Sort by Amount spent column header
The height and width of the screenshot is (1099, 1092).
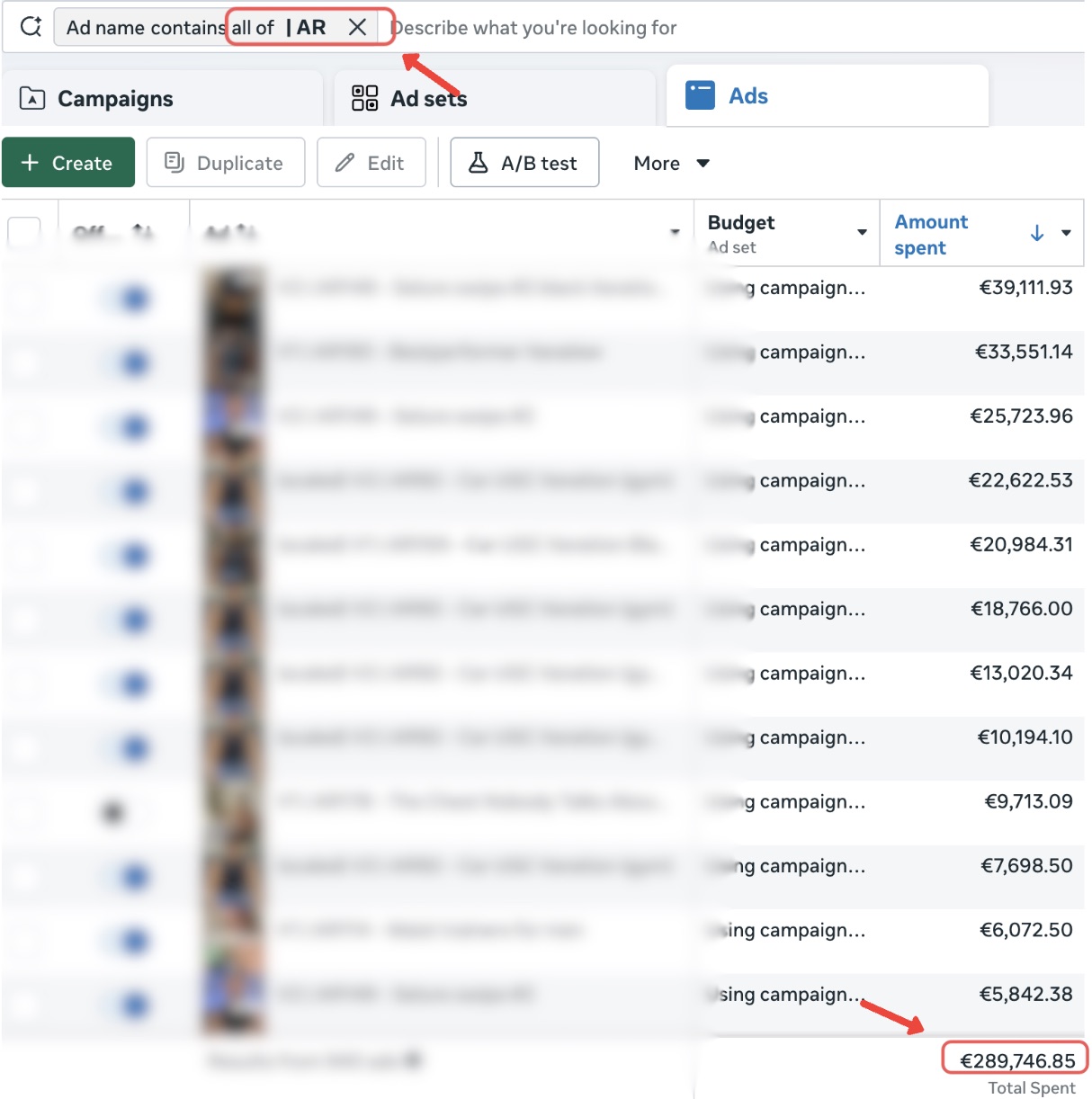click(x=931, y=235)
